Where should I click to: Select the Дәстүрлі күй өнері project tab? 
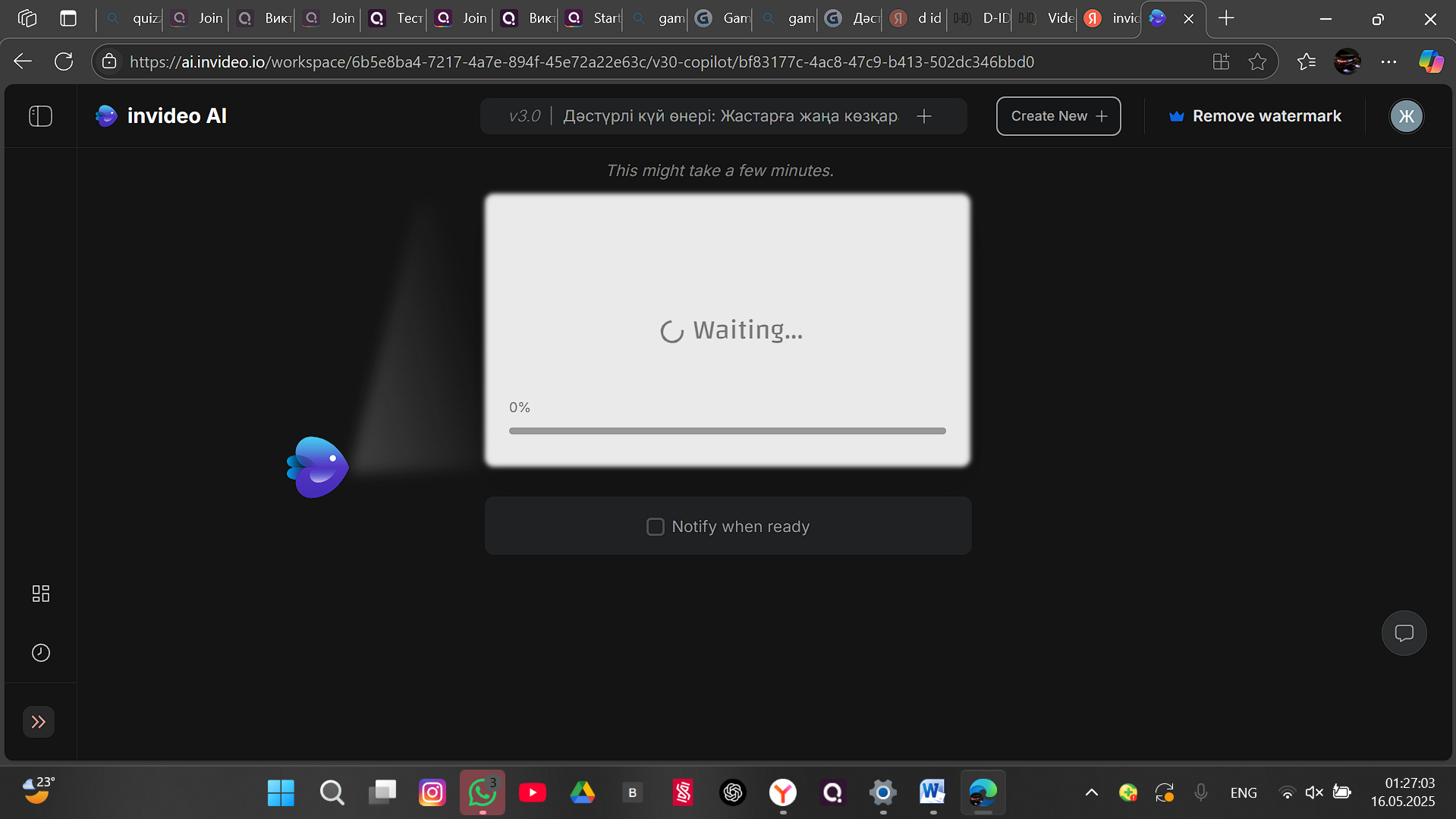[x=730, y=116]
